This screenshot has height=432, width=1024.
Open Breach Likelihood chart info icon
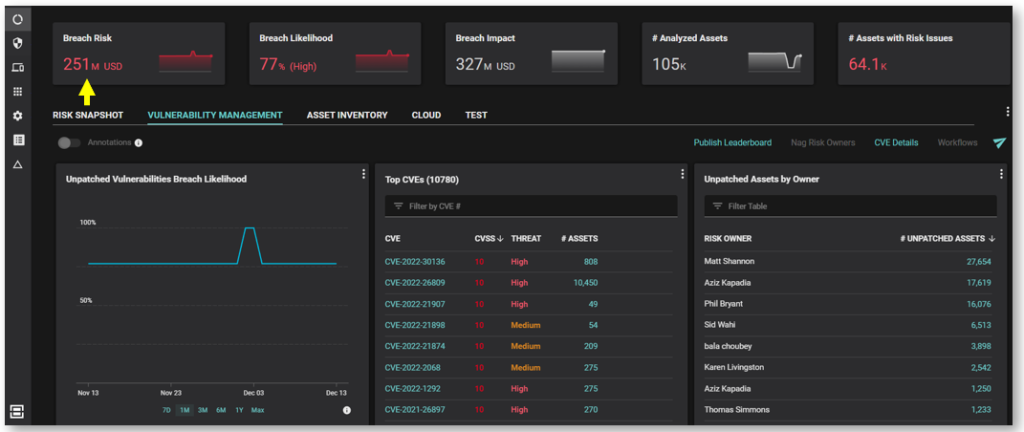pyautogui.click(x=347, y=410)
